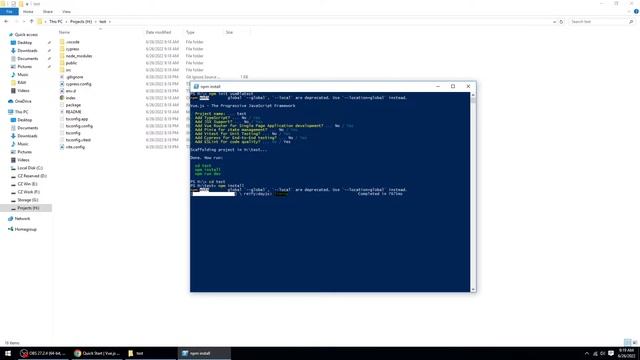Go up one folder level
The width and height of the screenshot is (640, 360).
click(31, 22)
